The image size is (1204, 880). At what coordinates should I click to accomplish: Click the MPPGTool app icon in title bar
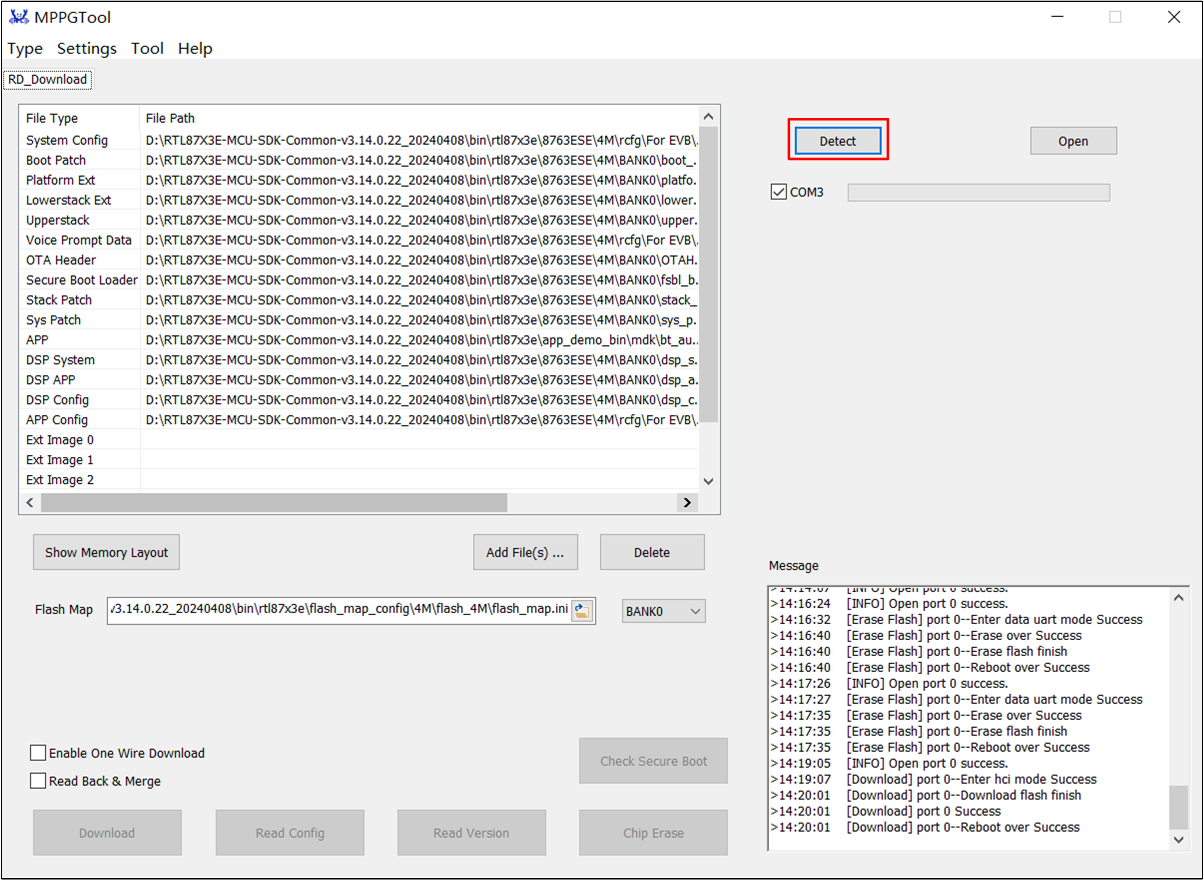tap(19, 17)
